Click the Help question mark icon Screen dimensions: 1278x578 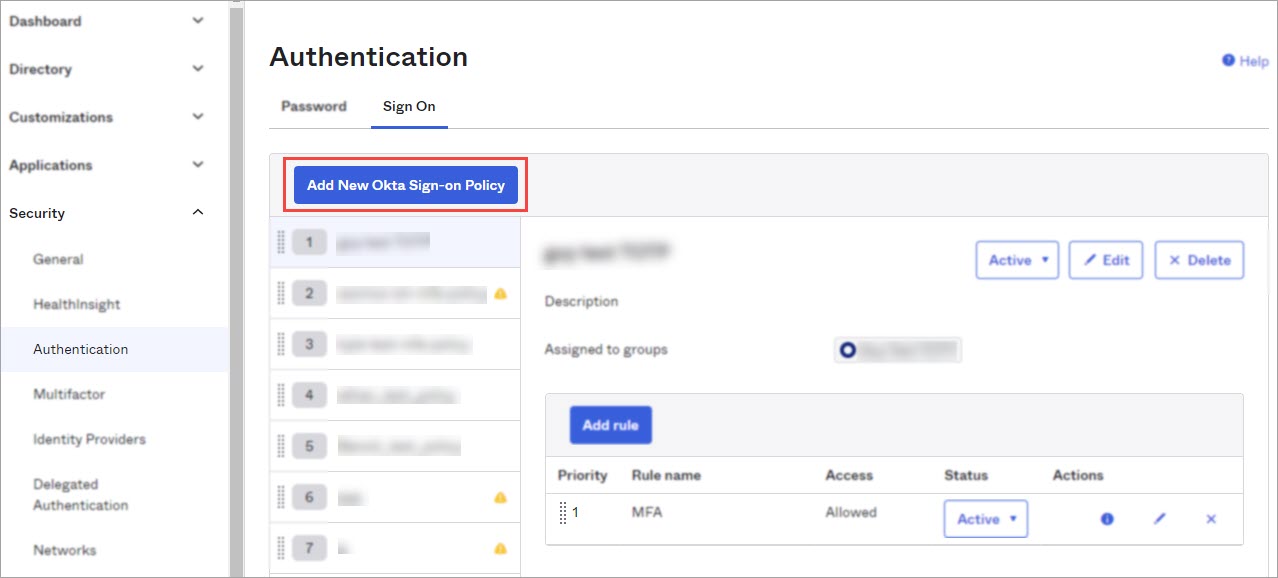pos(1229,61)
